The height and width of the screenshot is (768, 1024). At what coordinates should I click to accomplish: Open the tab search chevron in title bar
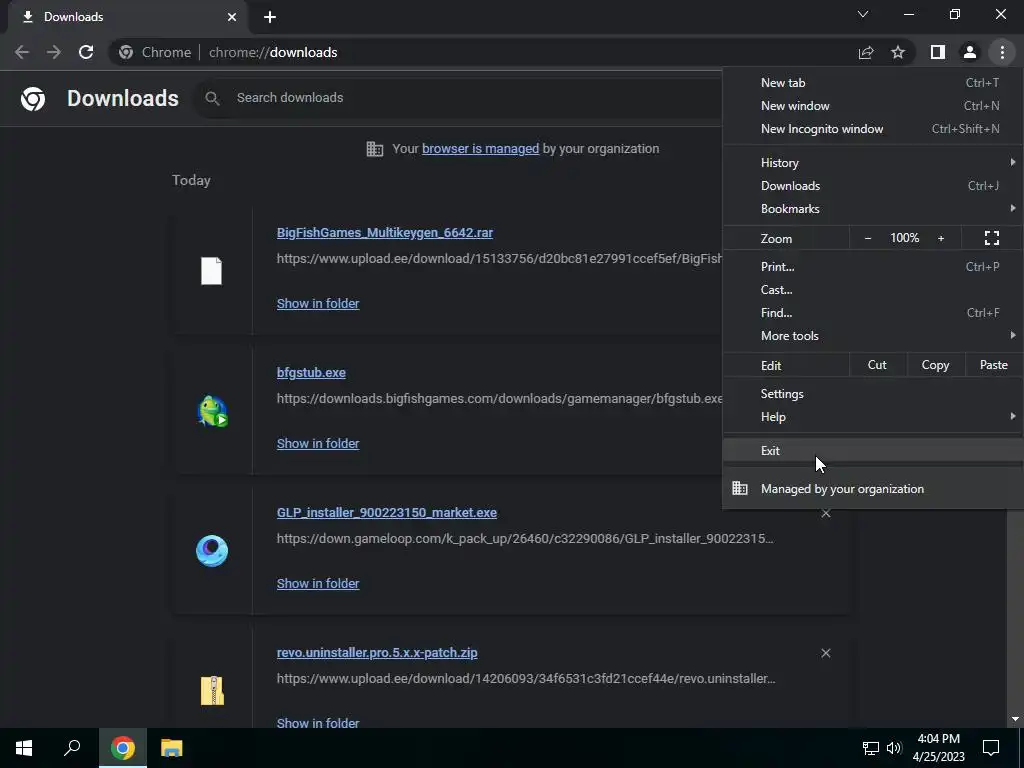coord(863,14)
